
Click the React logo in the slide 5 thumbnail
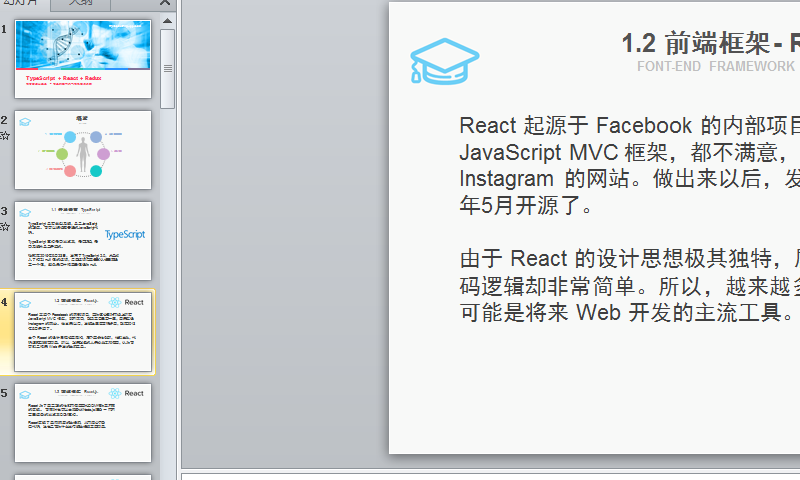coord(127,393)
